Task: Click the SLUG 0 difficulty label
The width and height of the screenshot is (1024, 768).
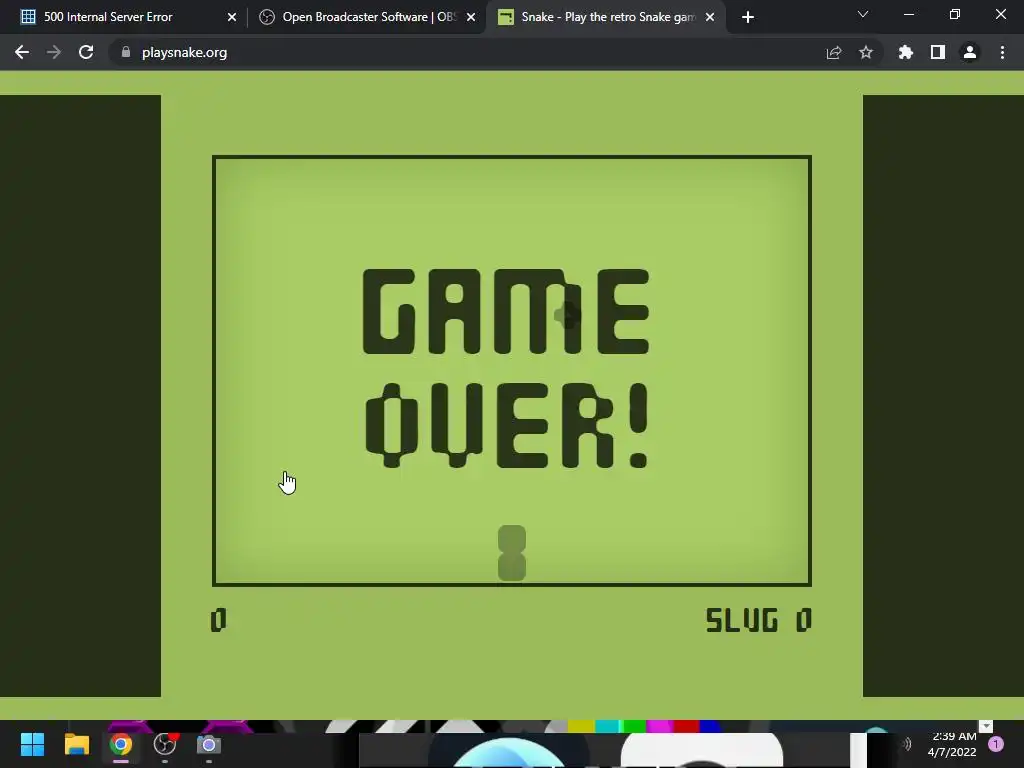Action: pos(758,620)
